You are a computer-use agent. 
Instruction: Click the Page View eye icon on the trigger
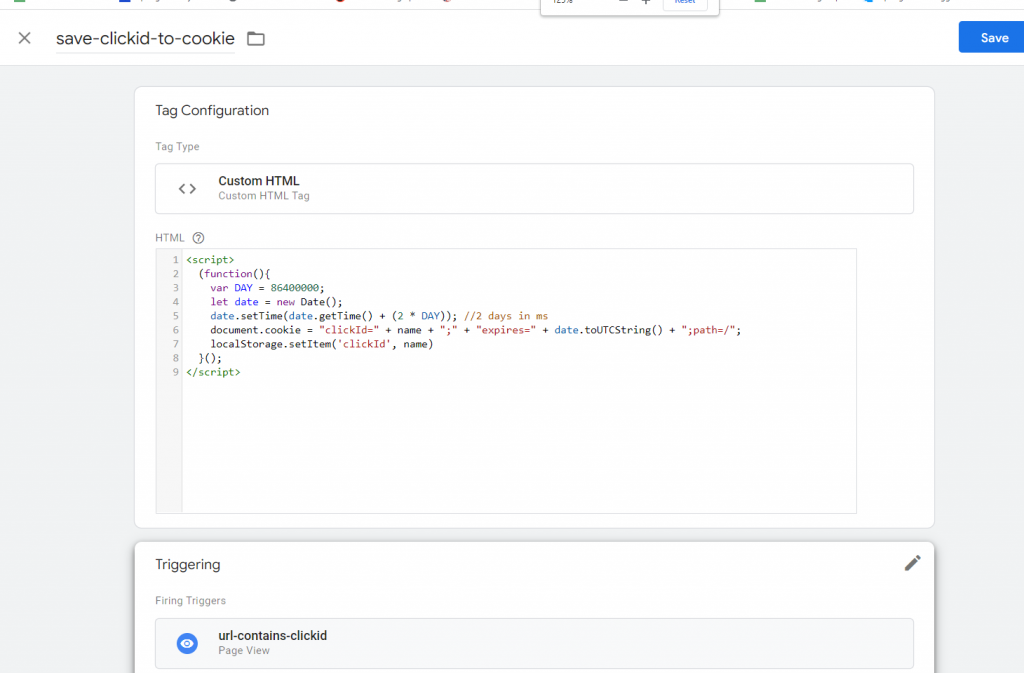point(187,643)
